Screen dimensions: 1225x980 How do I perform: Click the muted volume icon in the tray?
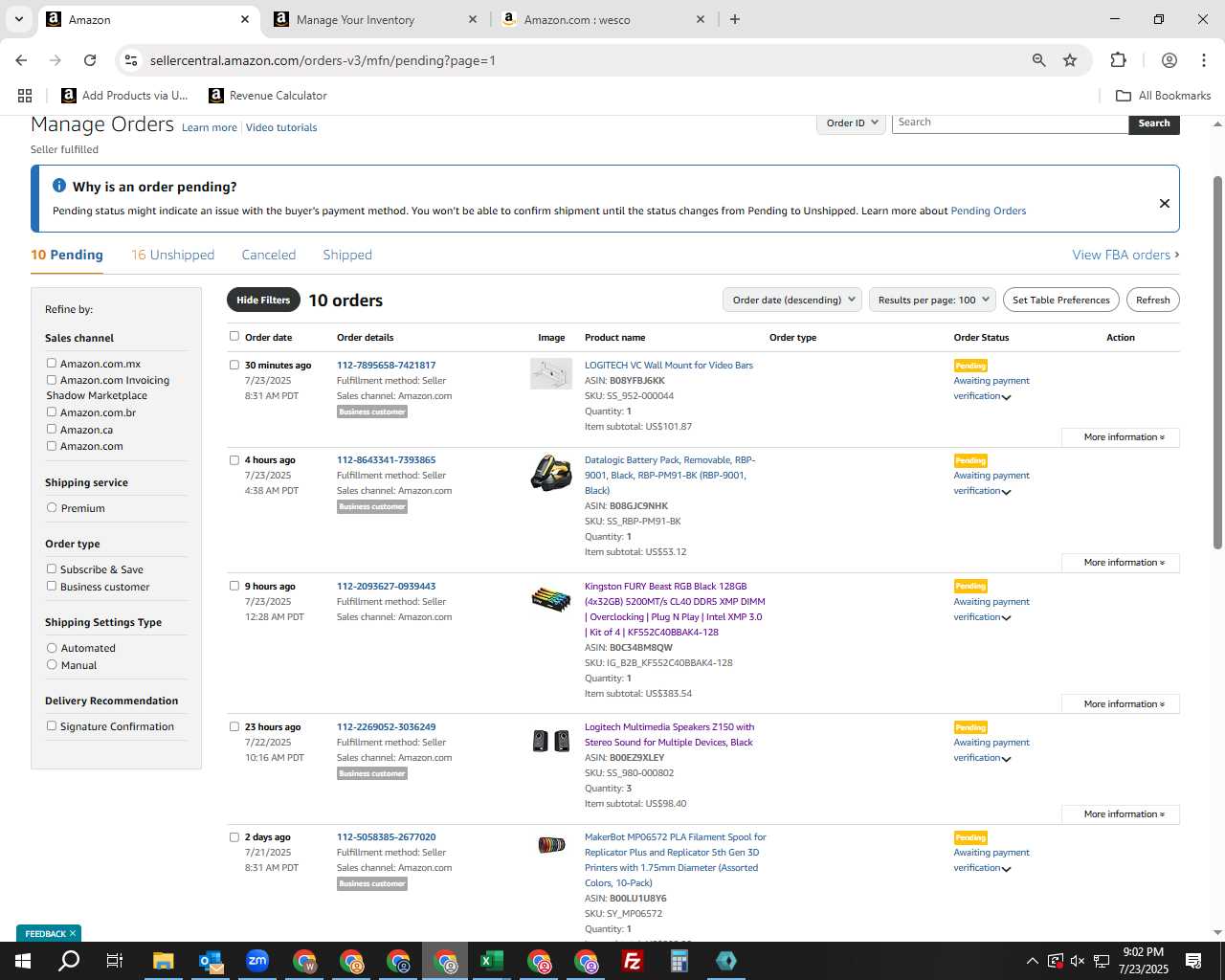point(1078,961)
